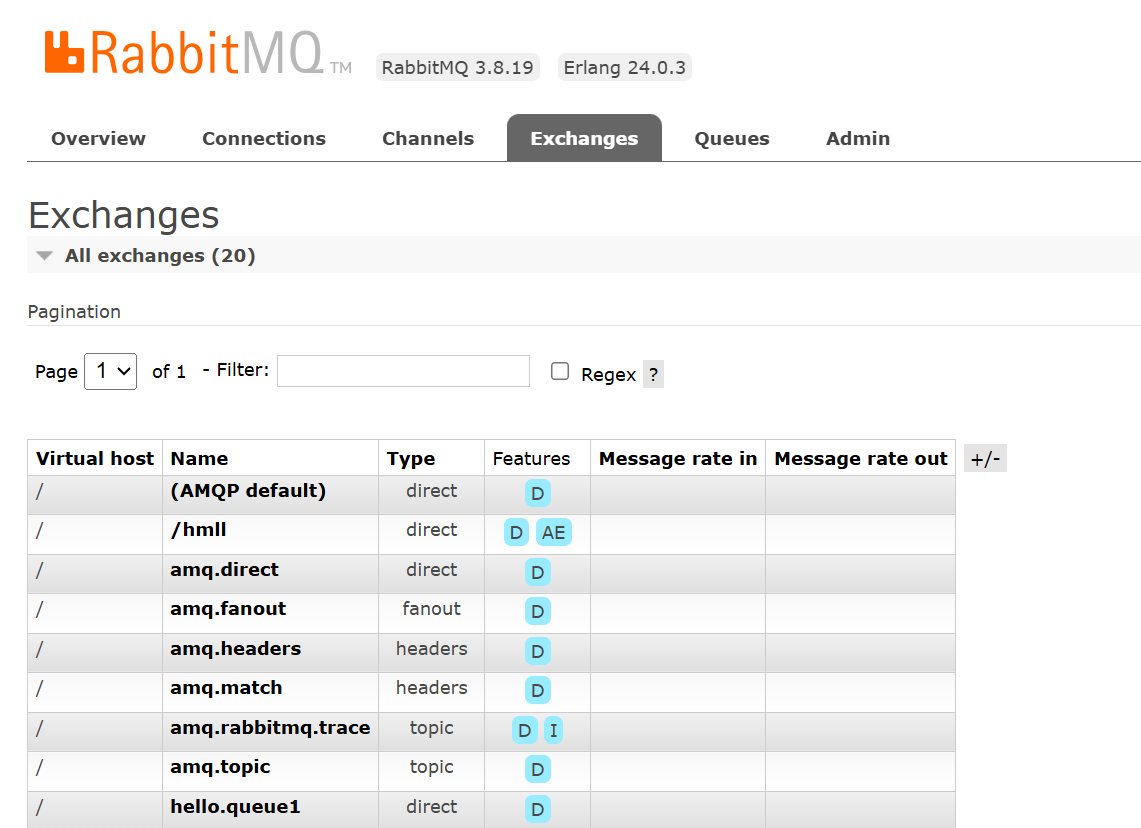This screenshot has height=828, width=1141.
Task: Click the D badge for amq.rabbitmq.trace
Action: (525, 731)
